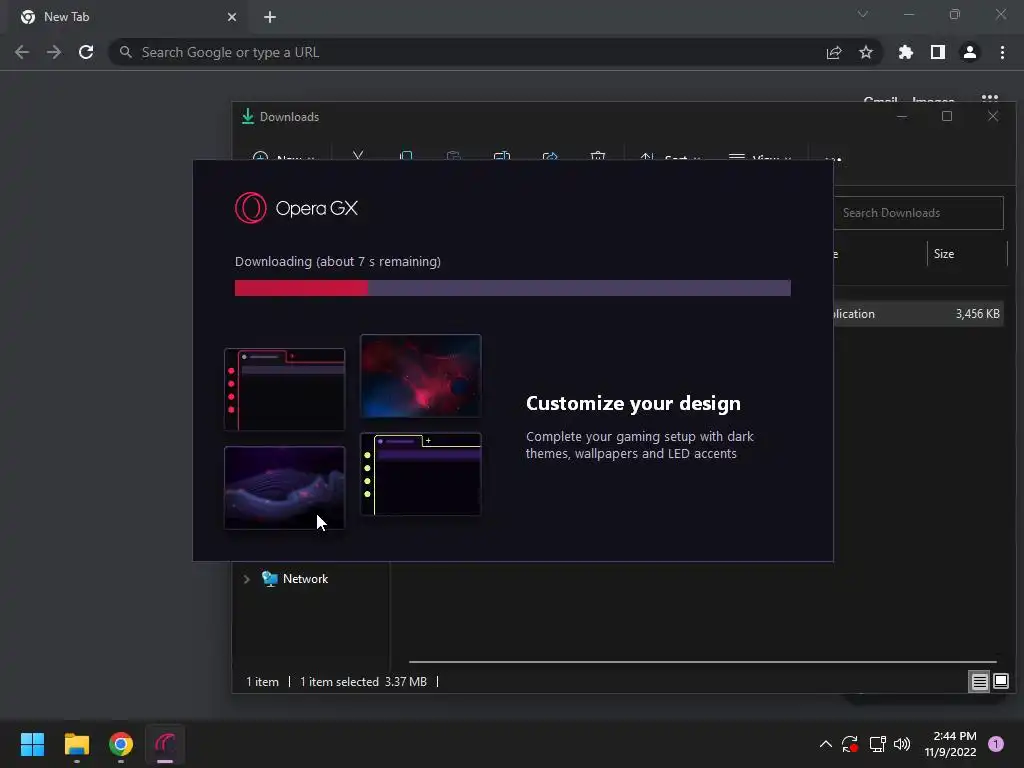Click the purple waves wallpaper thumbnail
The height and width of the screenshot is (768, 1024).
[285, 488]
